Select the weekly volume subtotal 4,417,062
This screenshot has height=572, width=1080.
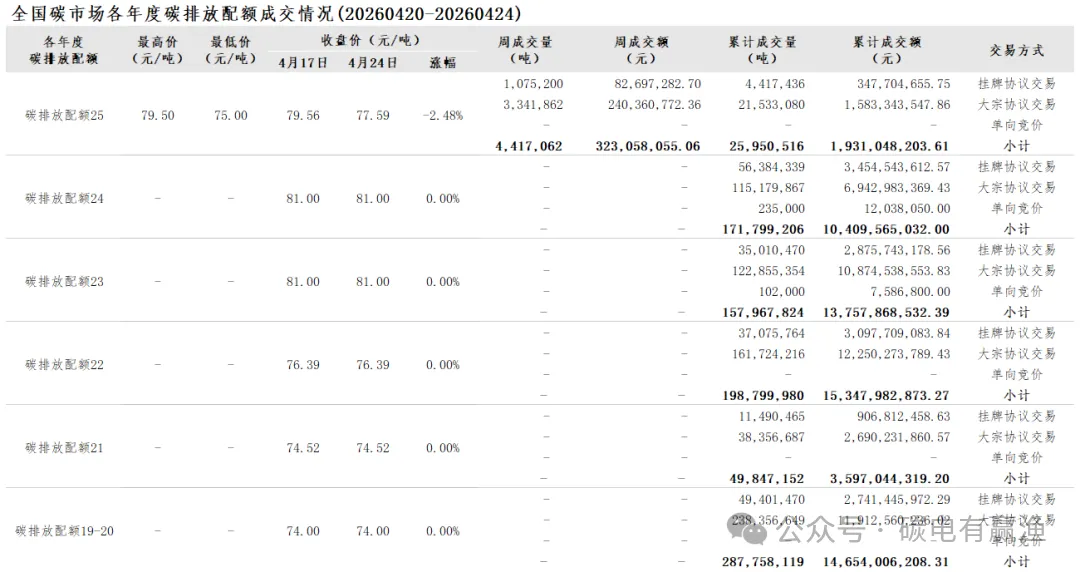point(529,146)
